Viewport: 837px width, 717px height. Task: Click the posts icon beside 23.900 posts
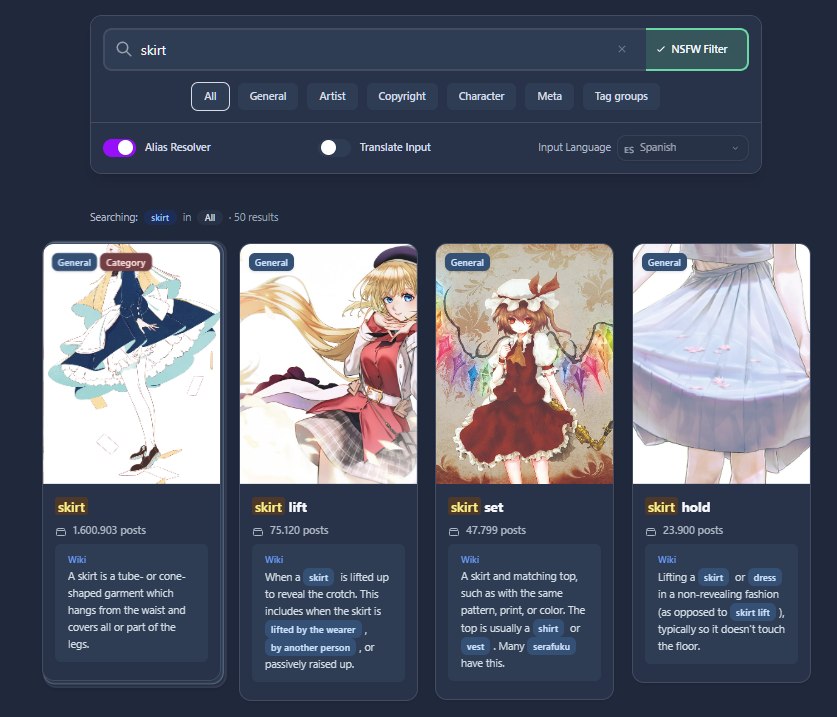pos(651,531)
